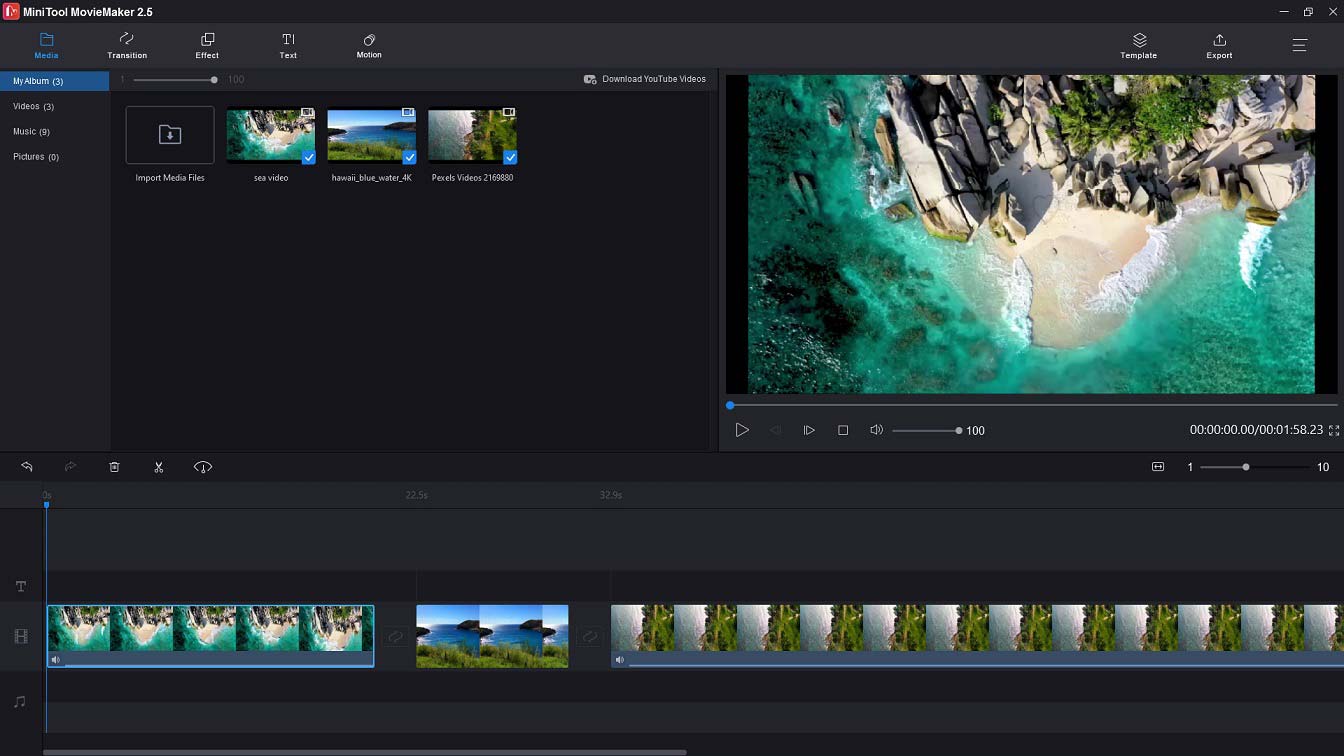Open the Export dialog
Viewport: 1344px width, 756px height.
[x=1219, y=45]
